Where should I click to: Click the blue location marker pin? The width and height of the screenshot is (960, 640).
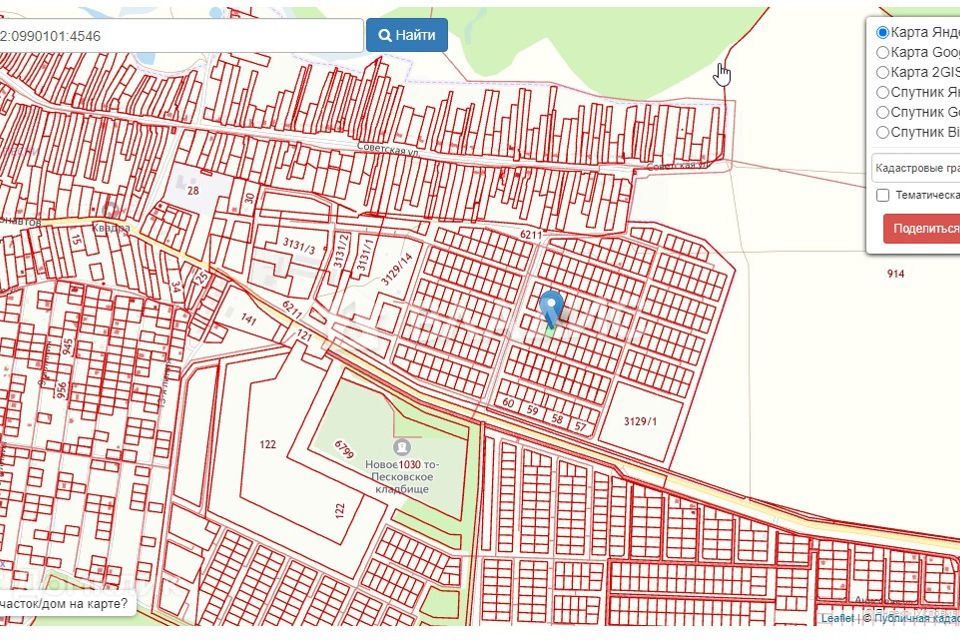(550, 307)
